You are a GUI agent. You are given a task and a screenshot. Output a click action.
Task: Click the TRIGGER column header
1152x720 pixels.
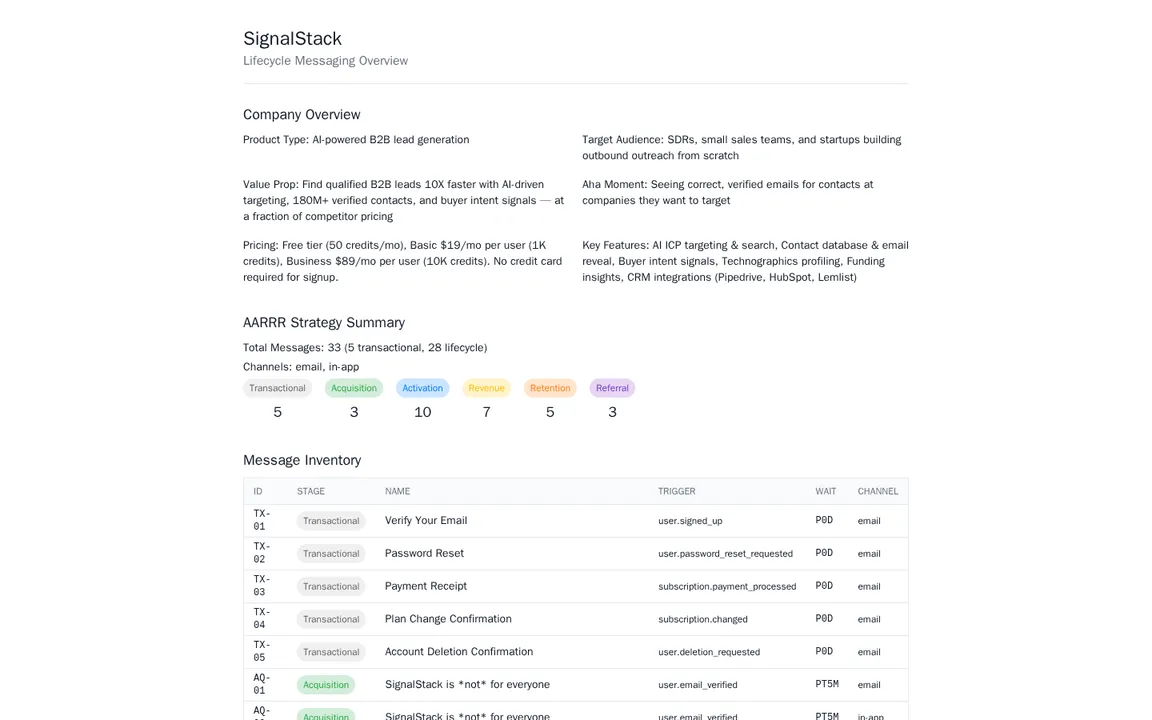click(x=676, y=491)
